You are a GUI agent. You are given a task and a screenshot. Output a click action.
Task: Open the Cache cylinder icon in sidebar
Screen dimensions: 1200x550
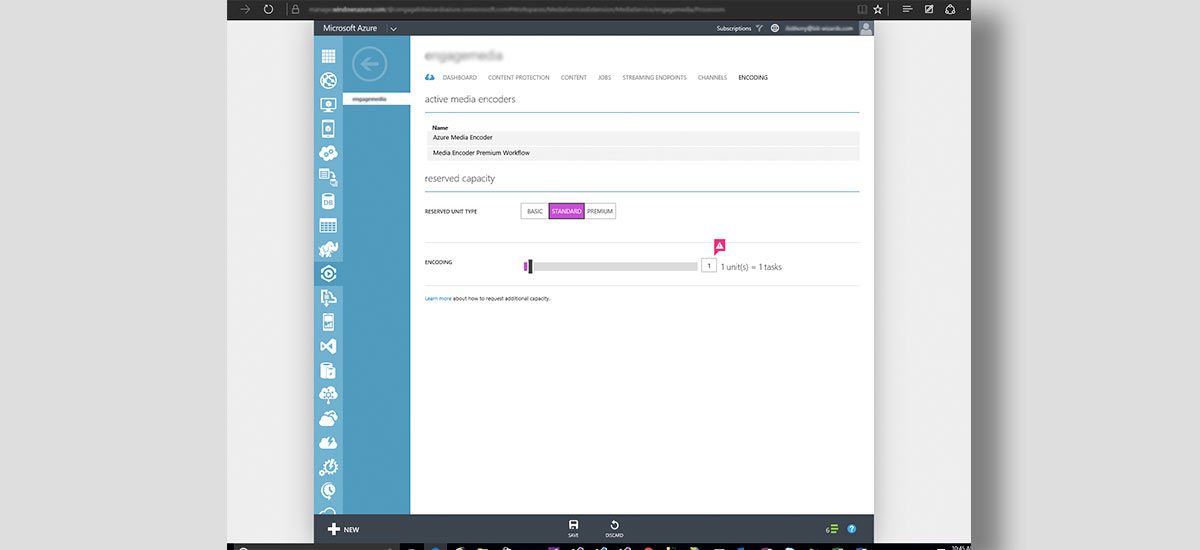coord(328,370)
